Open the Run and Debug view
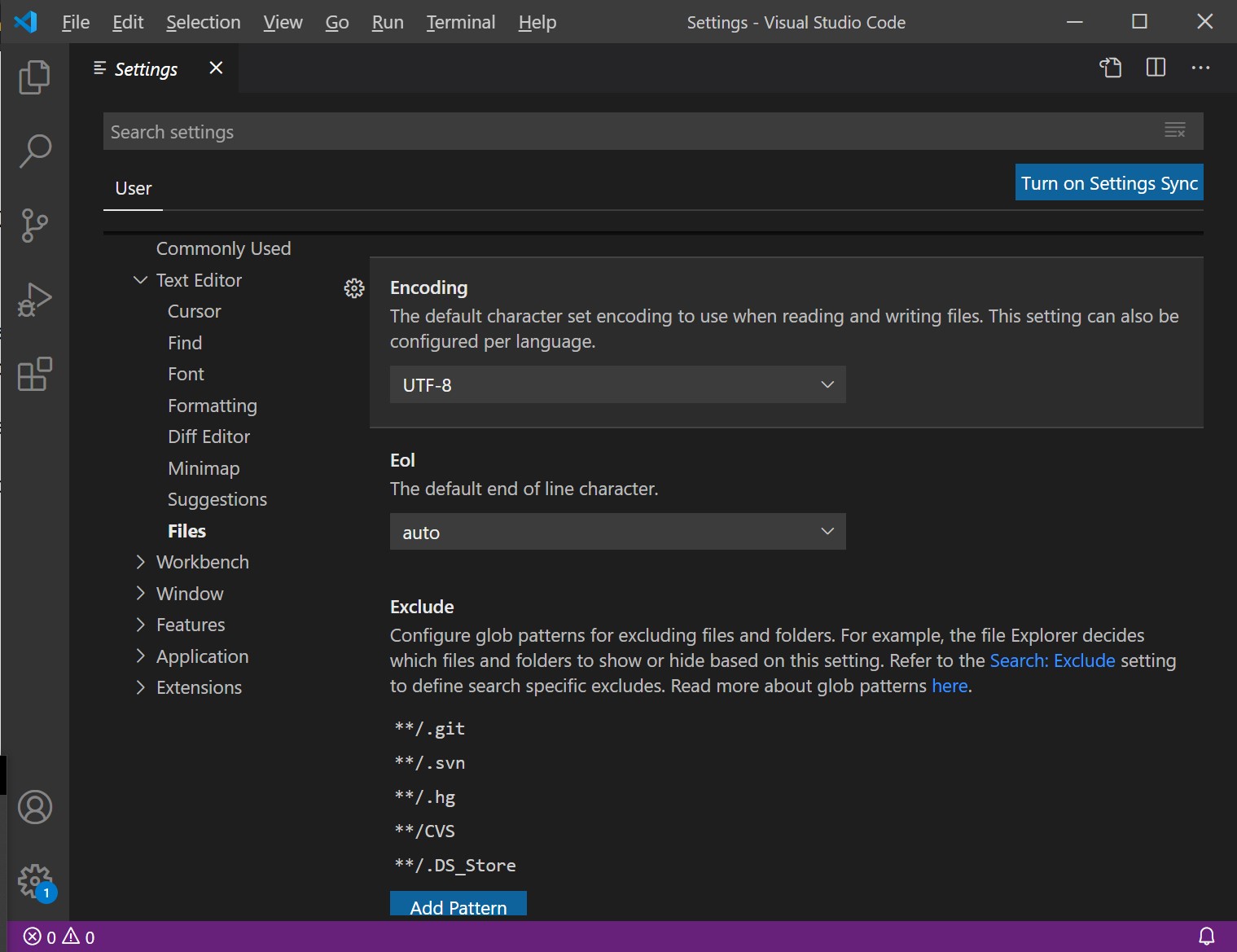This screenshot has height=952, width=1237. 34,300
